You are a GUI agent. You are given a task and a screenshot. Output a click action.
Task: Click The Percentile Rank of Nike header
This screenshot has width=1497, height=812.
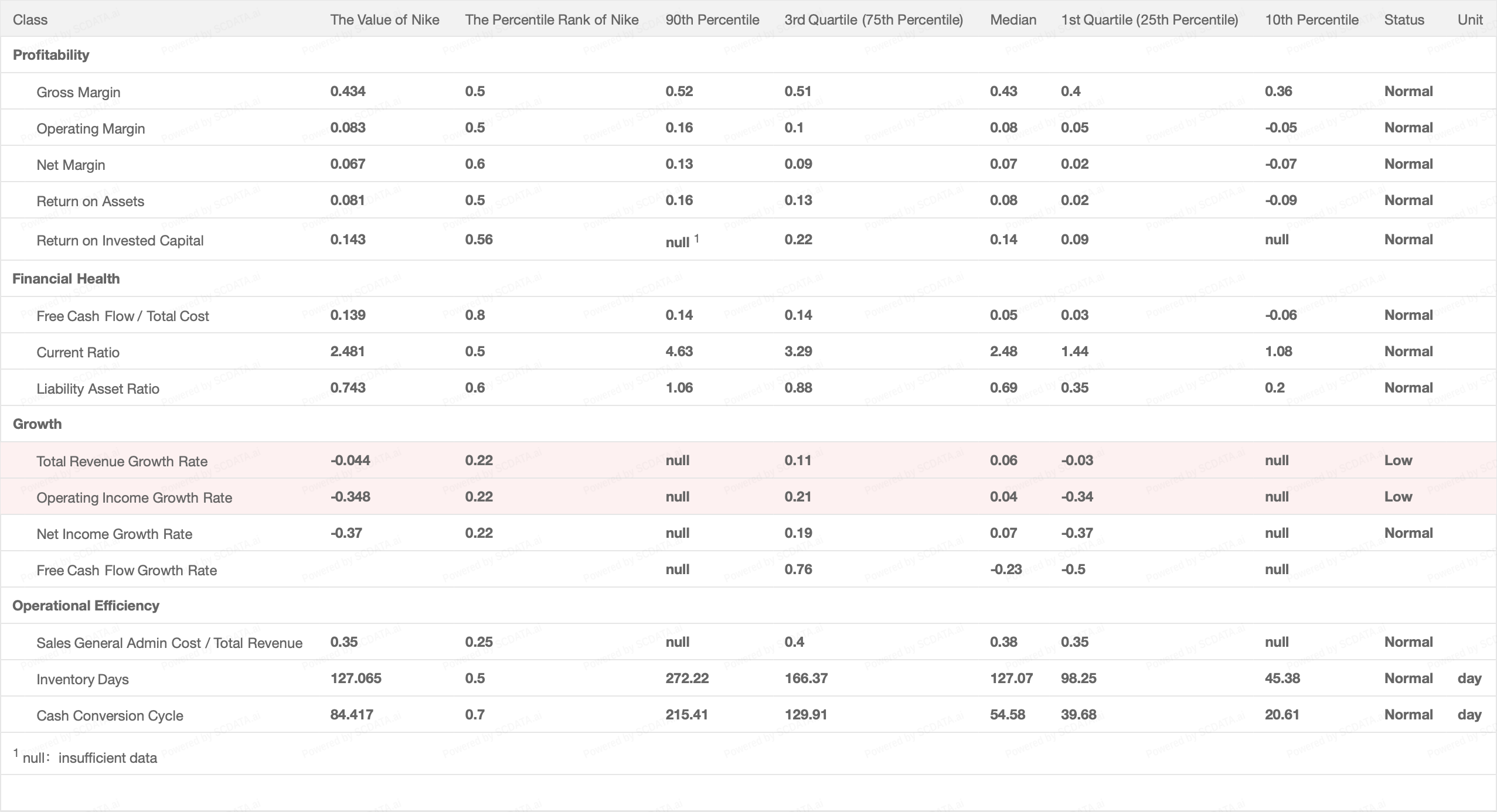[x=552, y=20]
